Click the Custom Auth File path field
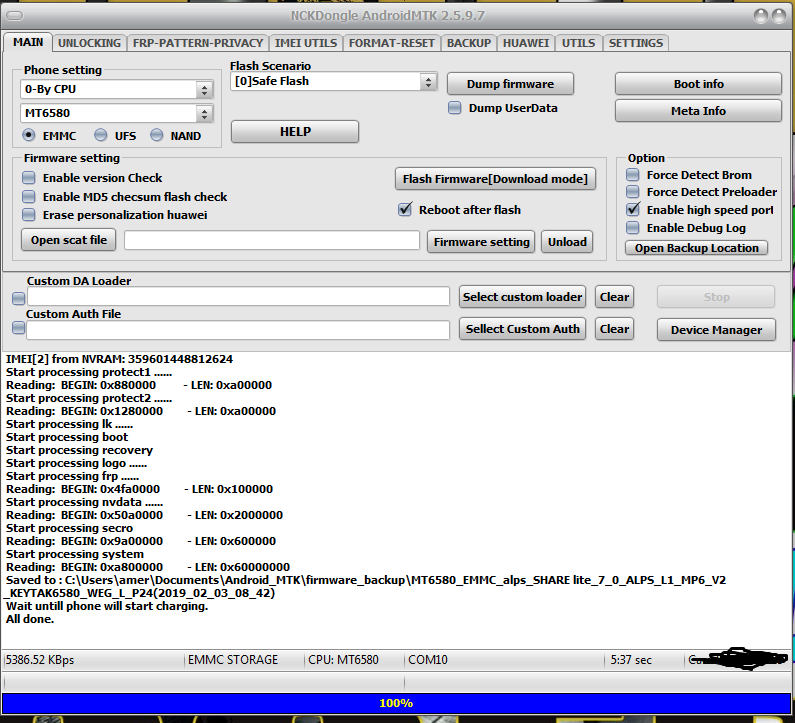 pyautogui.click(x=238, y=330)
